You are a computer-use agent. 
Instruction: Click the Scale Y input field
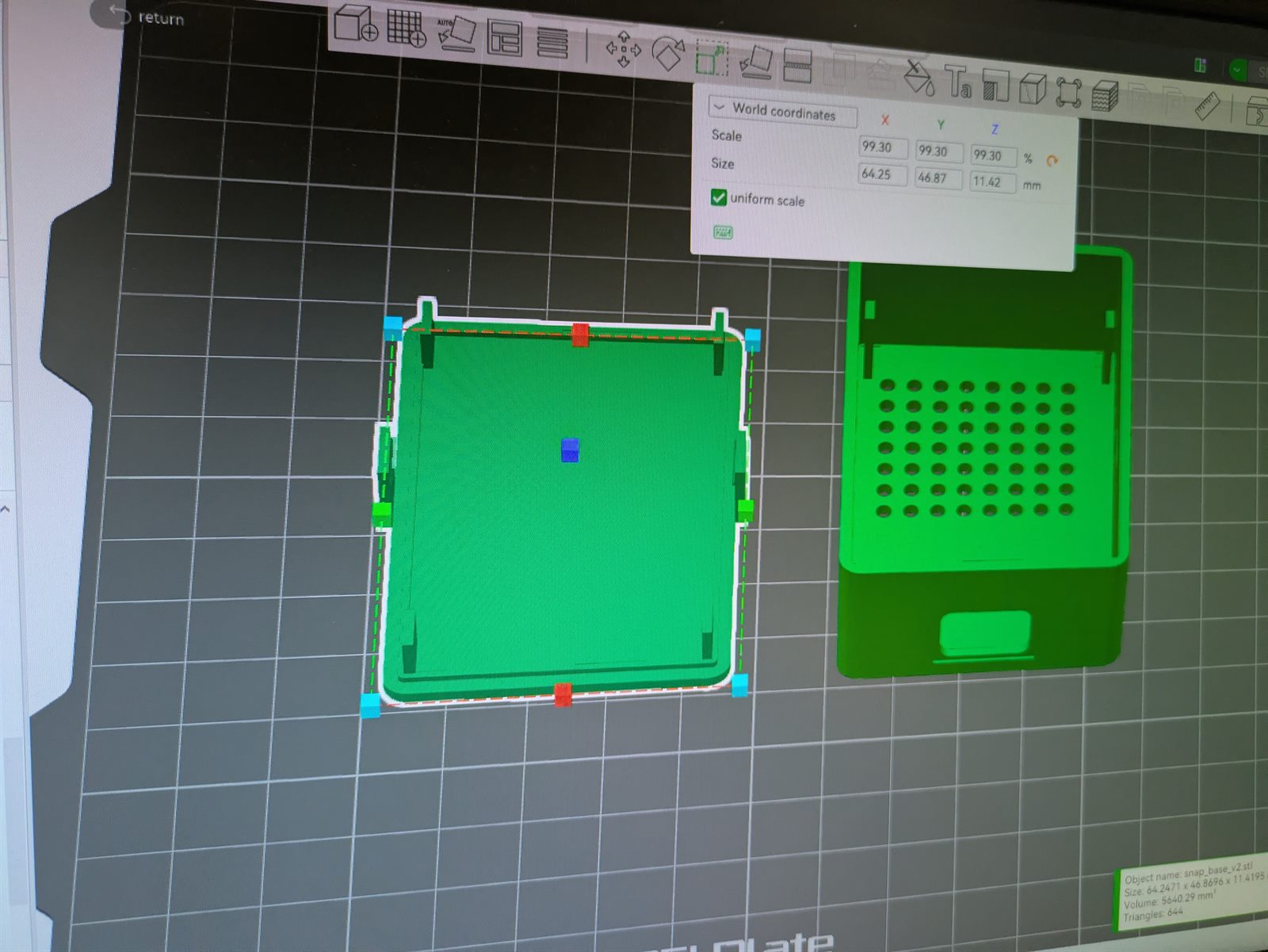(x=938, y=151)
